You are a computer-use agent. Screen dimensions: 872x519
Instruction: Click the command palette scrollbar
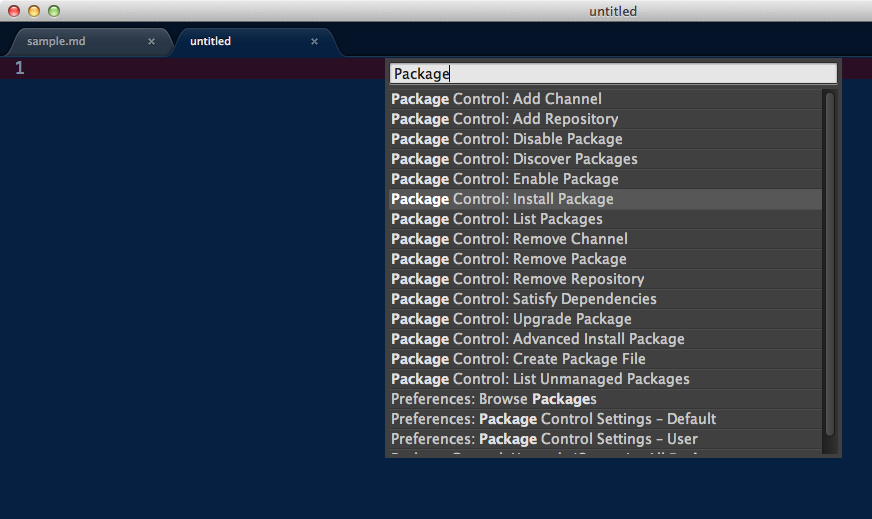tap(829, 264)
